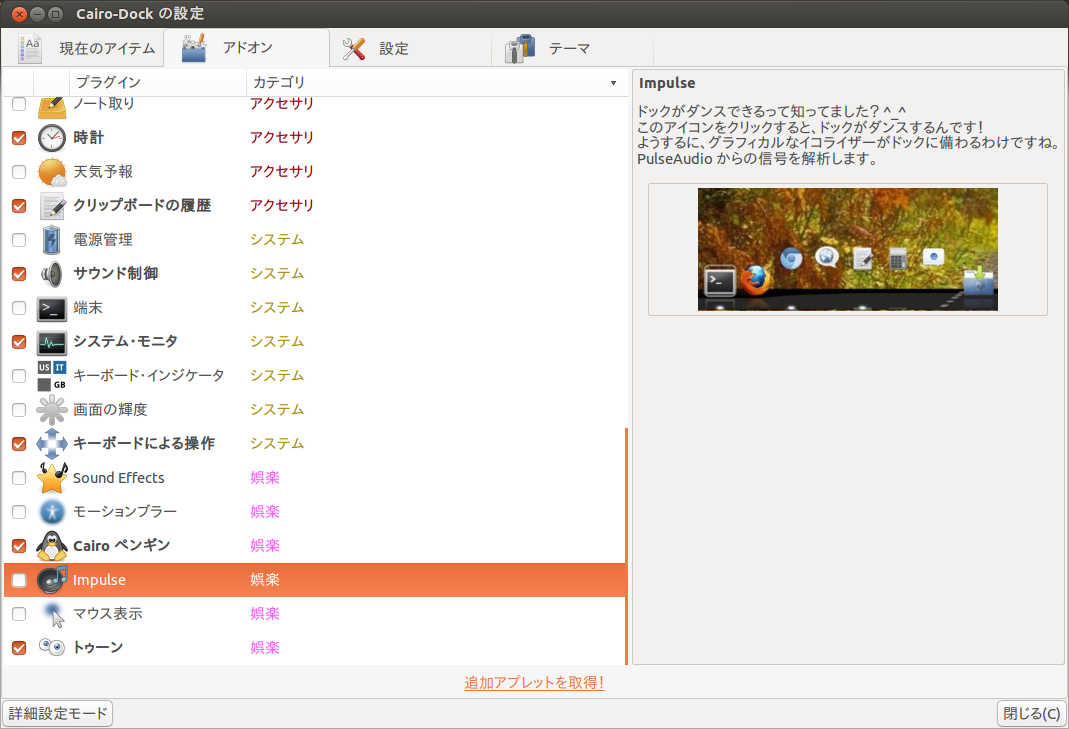
Task: Uncheck the system monitor (システム・モニタ) checkbox
Action: click(x=19, y=342)
